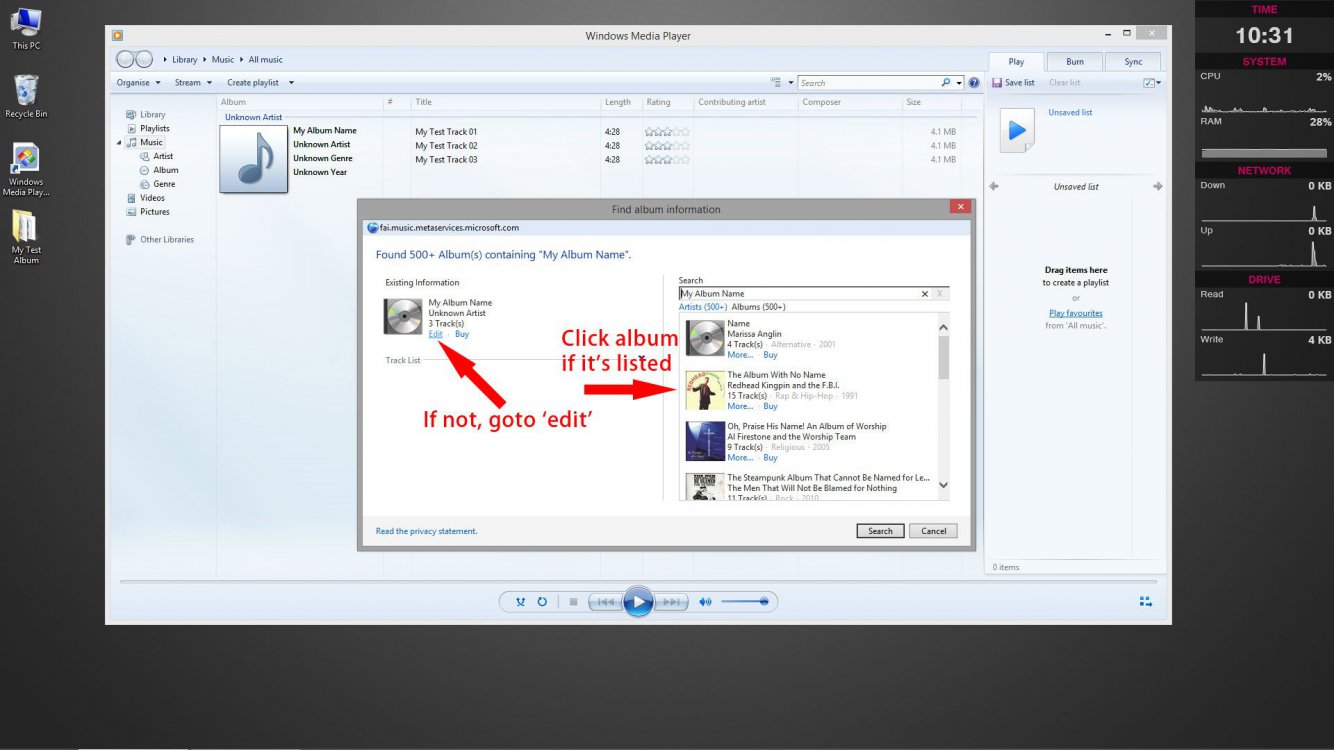Select Album under Music
The height and width of the screenshot is (750, 1334).
pyautogui.click(x=166, y=170)
